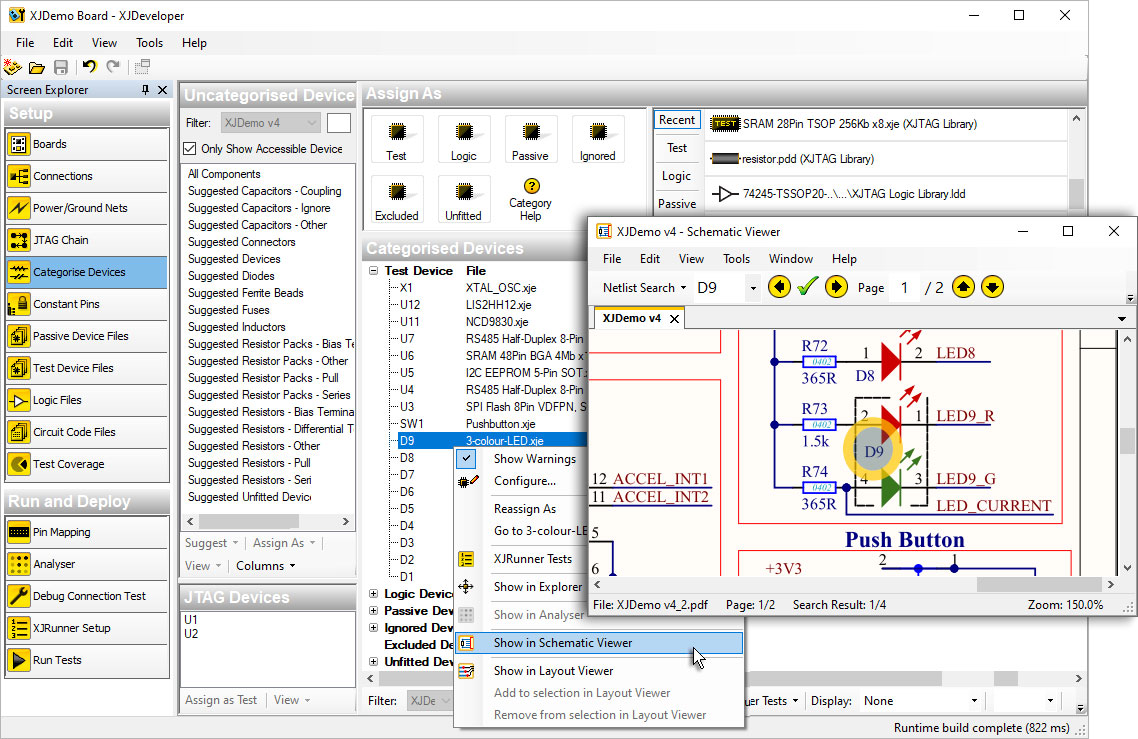Open the Pin Mapping screen
This screenshot has width=1138, height=739.
(87, 532)
